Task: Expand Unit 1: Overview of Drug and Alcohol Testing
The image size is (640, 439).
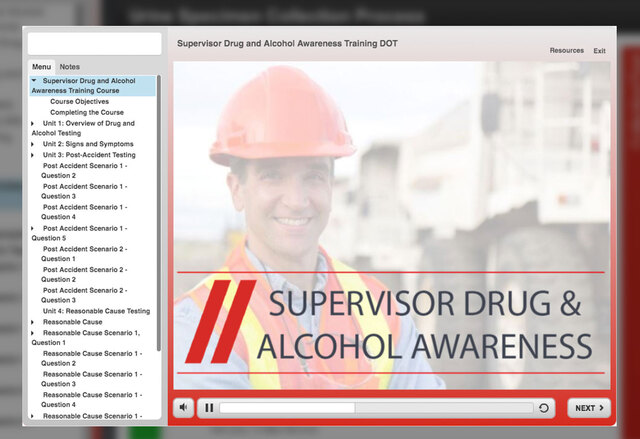Action: (x=33, y=123)
